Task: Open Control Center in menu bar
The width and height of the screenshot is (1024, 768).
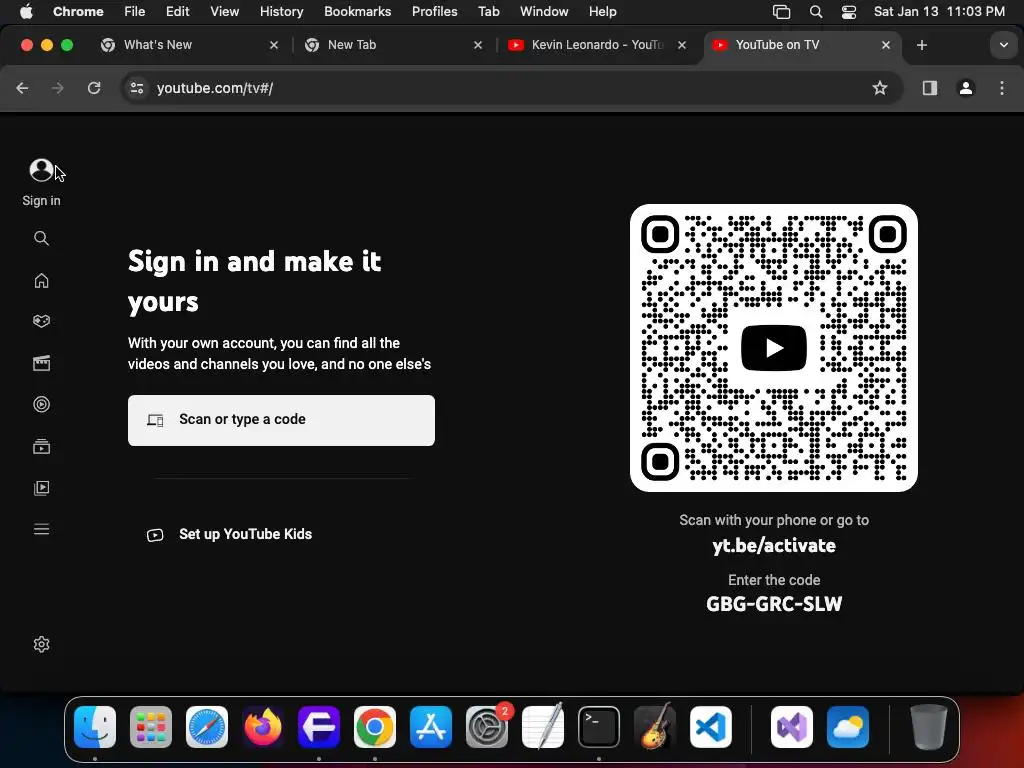Action: click(x=848, y=11)
